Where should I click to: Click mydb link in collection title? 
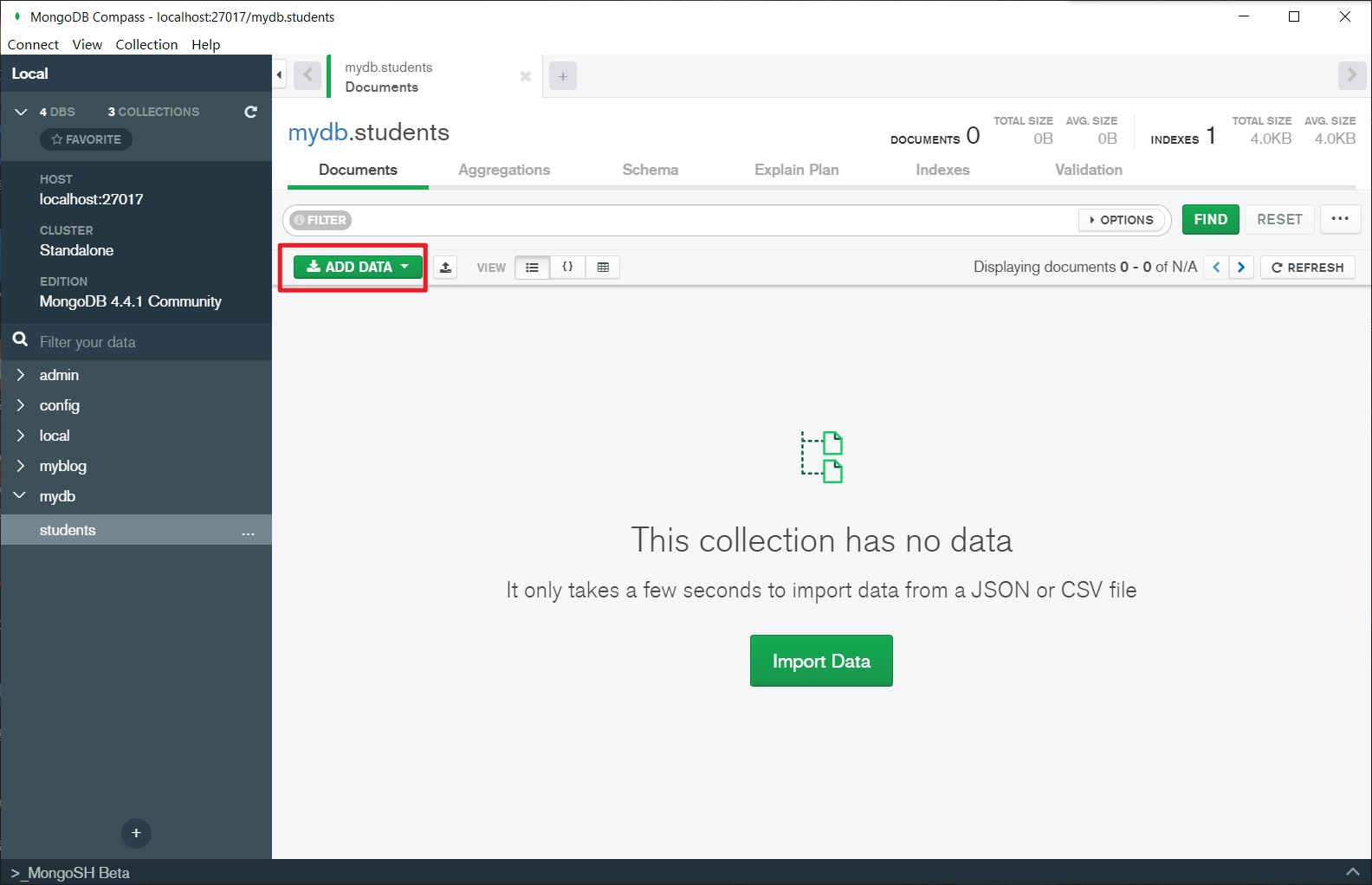[318, 132]
